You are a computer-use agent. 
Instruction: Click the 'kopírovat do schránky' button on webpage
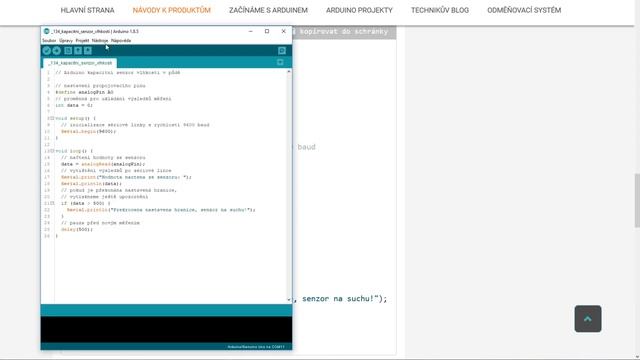click(x=344, y=32)
